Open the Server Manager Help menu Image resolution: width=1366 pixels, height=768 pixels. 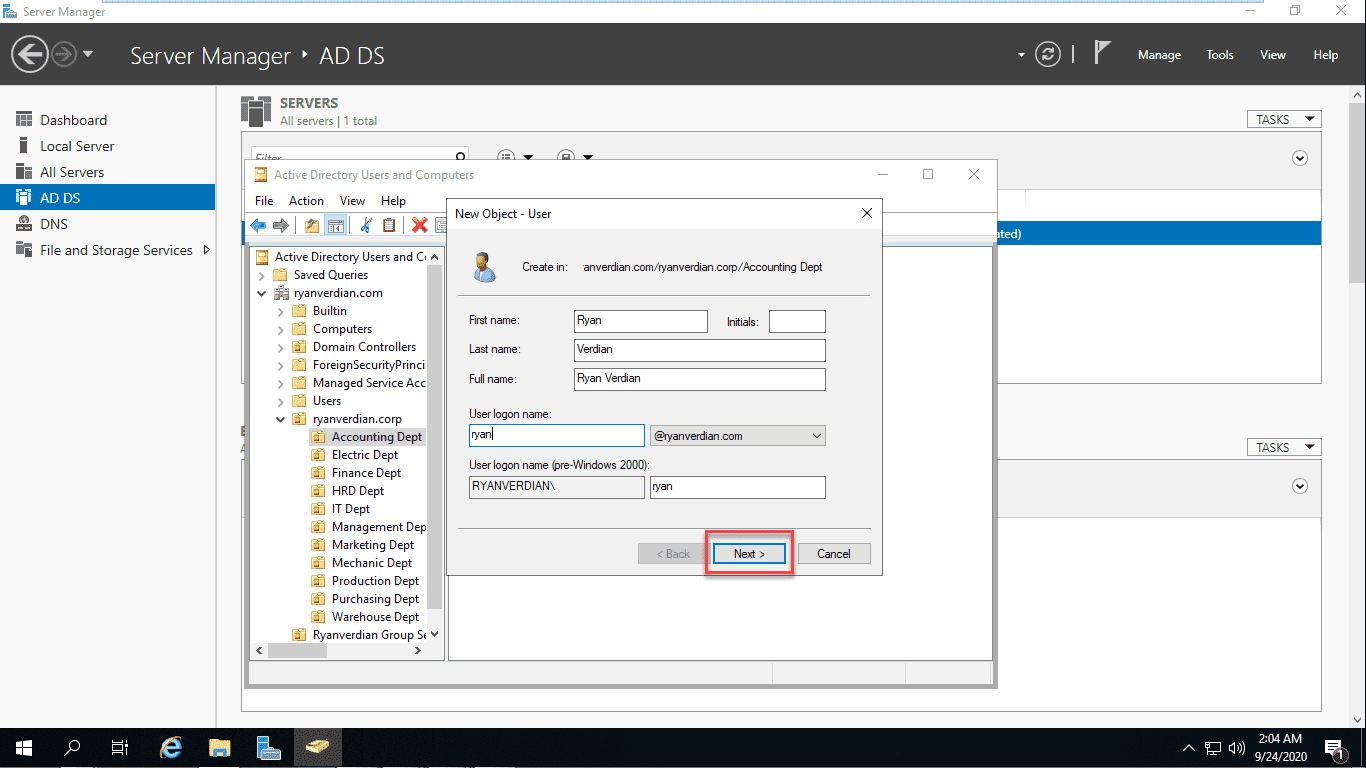(1326, 55)
